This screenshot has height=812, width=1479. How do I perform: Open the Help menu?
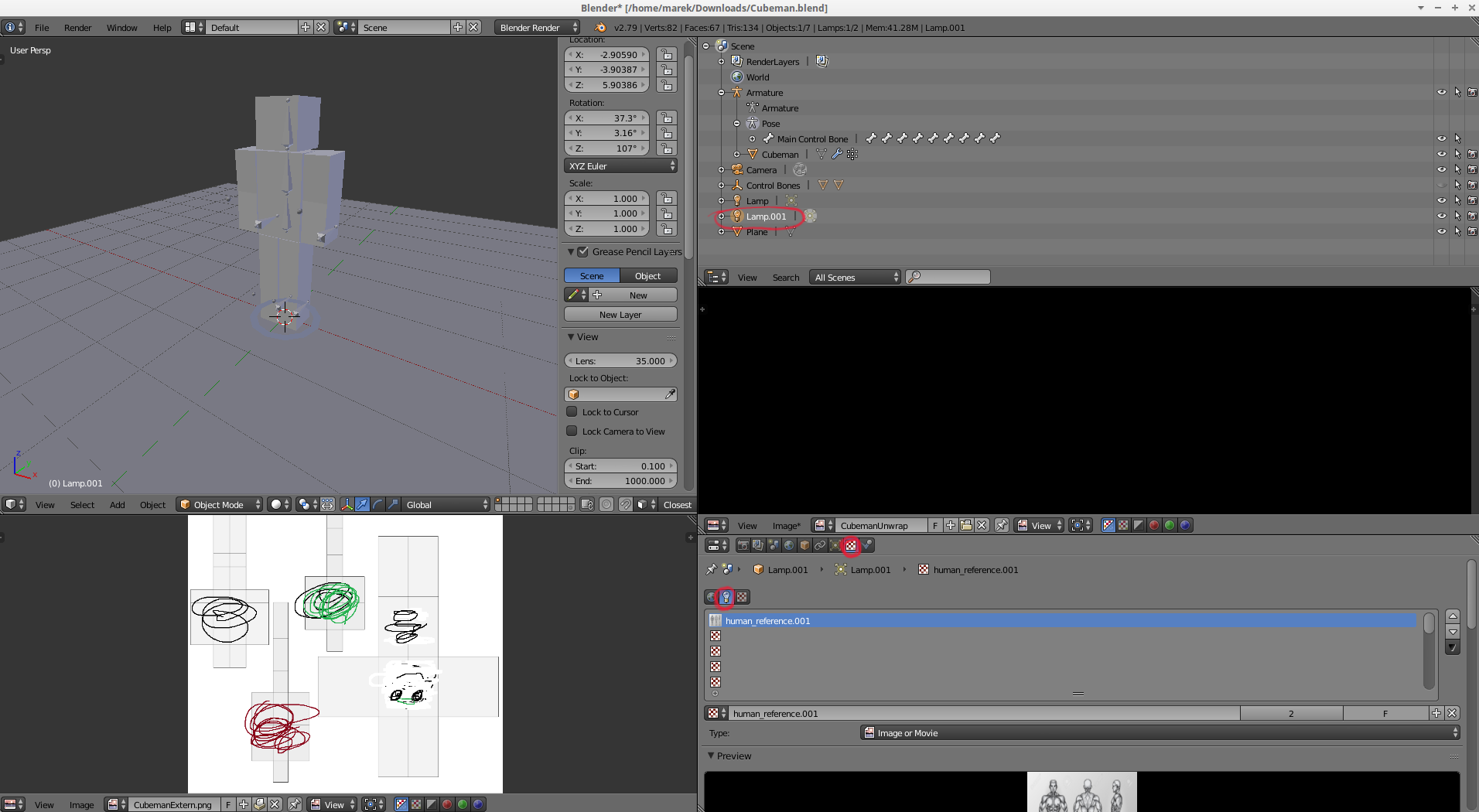tap(162, 27)
